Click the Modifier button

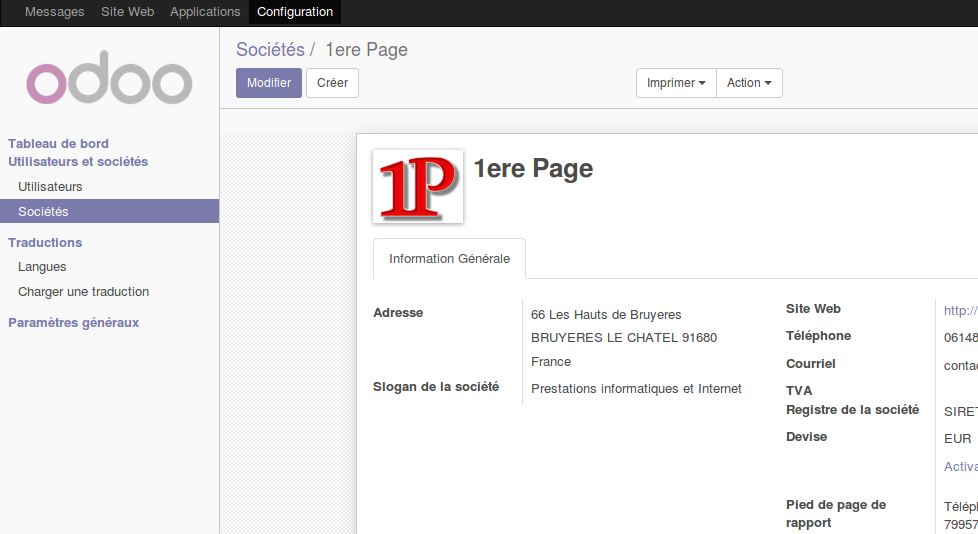point(269,83)
